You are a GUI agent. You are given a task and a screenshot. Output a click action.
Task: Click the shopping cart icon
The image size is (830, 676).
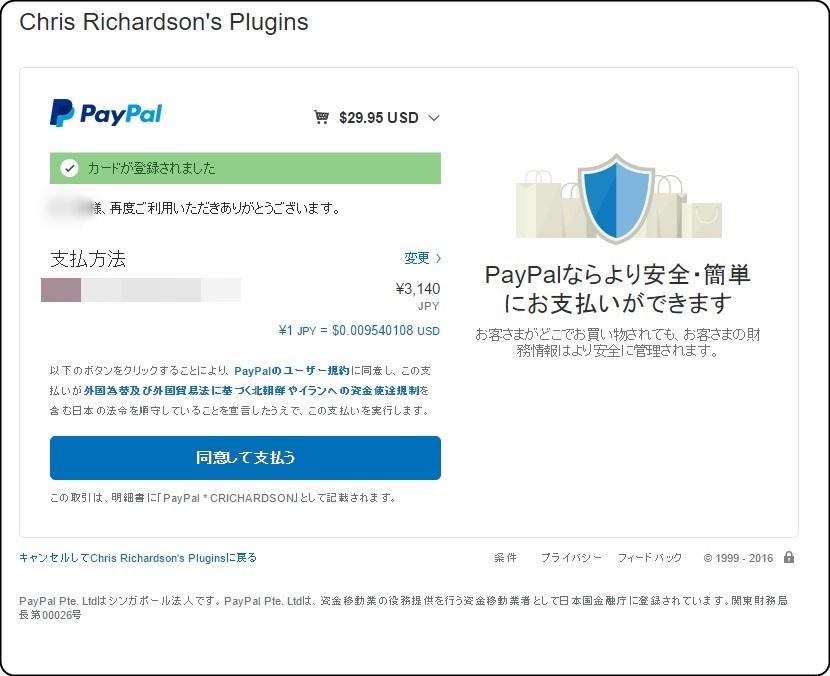321,117
